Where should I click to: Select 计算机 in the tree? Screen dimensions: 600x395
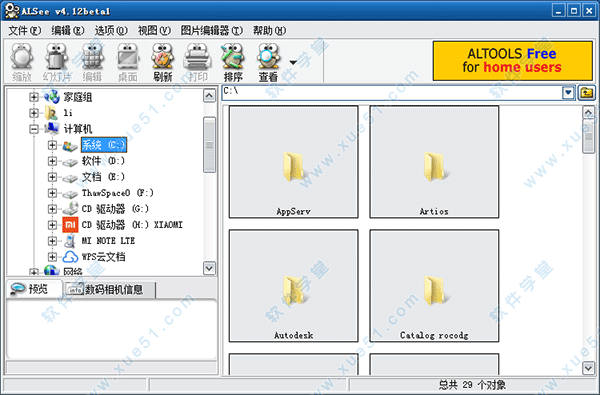(x=78, y=129)
